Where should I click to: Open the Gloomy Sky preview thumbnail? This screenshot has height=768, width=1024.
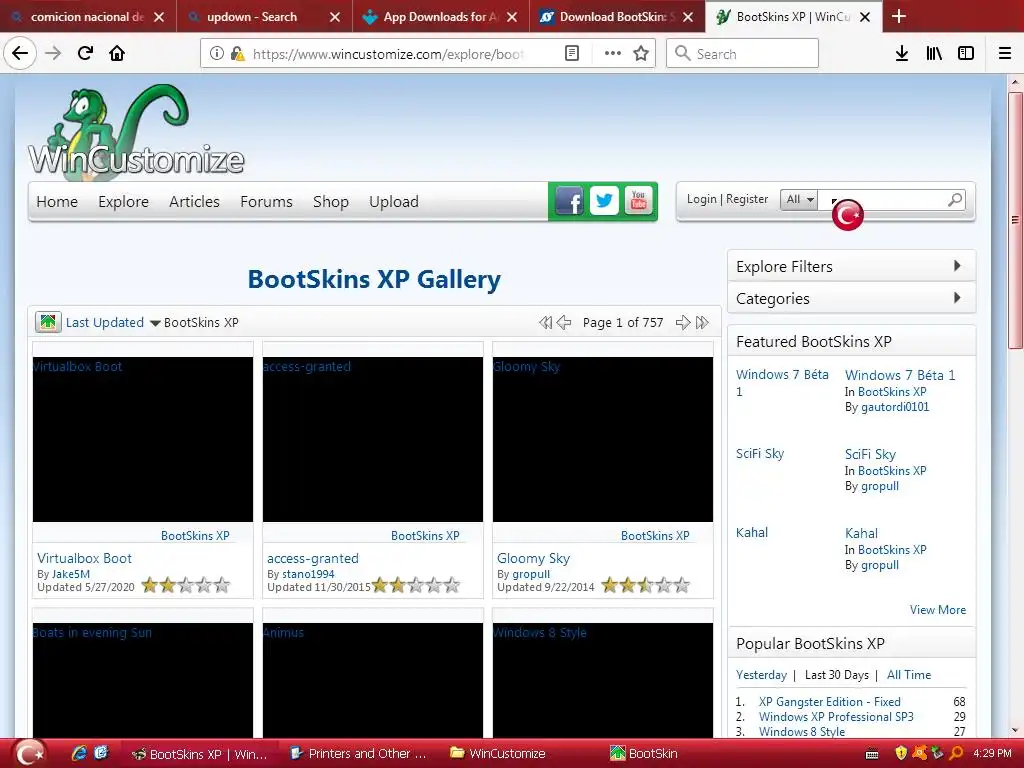(x=603, y=440)
